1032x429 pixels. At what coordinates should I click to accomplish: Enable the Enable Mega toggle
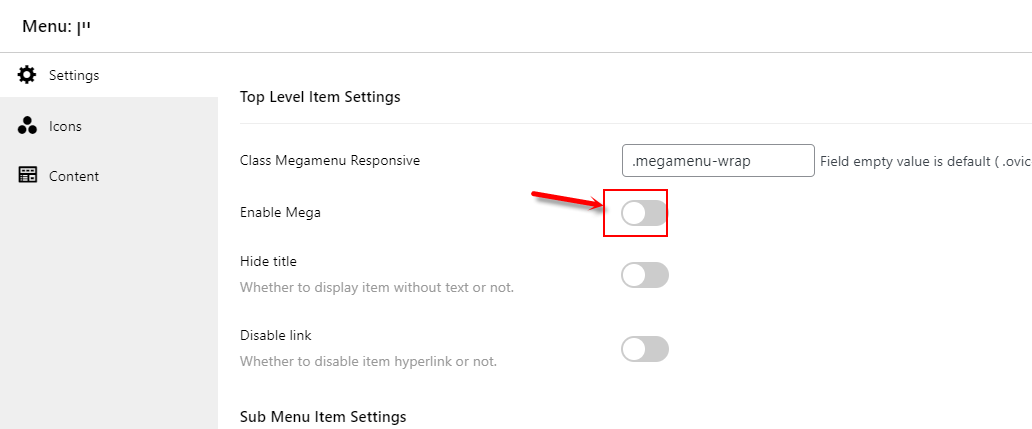tap(645, 213)
